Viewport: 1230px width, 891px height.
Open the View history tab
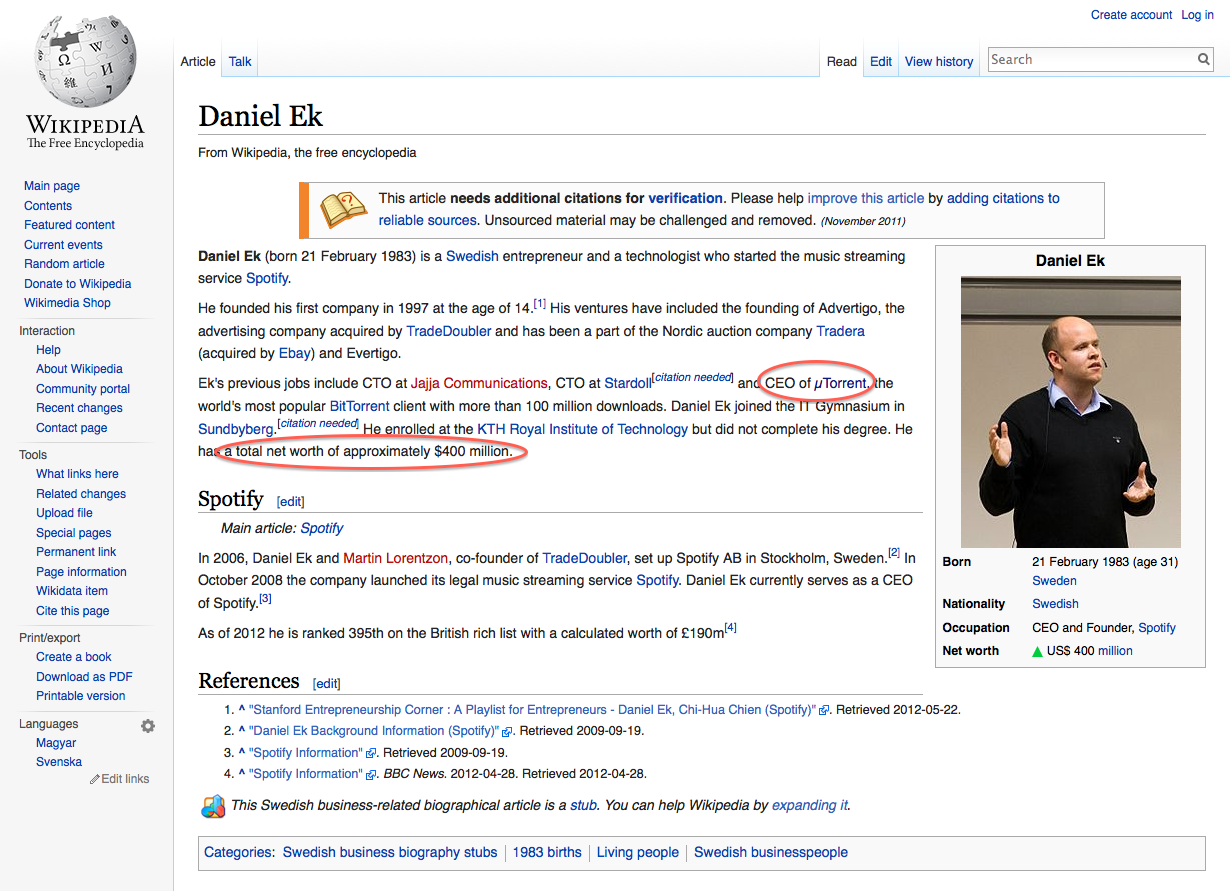(938, 61)
